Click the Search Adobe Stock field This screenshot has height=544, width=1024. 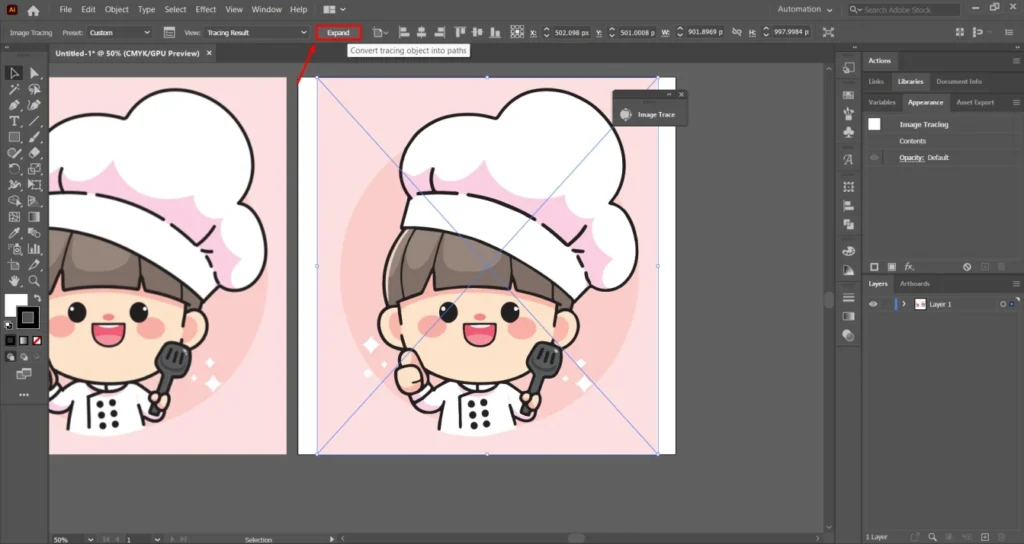pos(904,10)
